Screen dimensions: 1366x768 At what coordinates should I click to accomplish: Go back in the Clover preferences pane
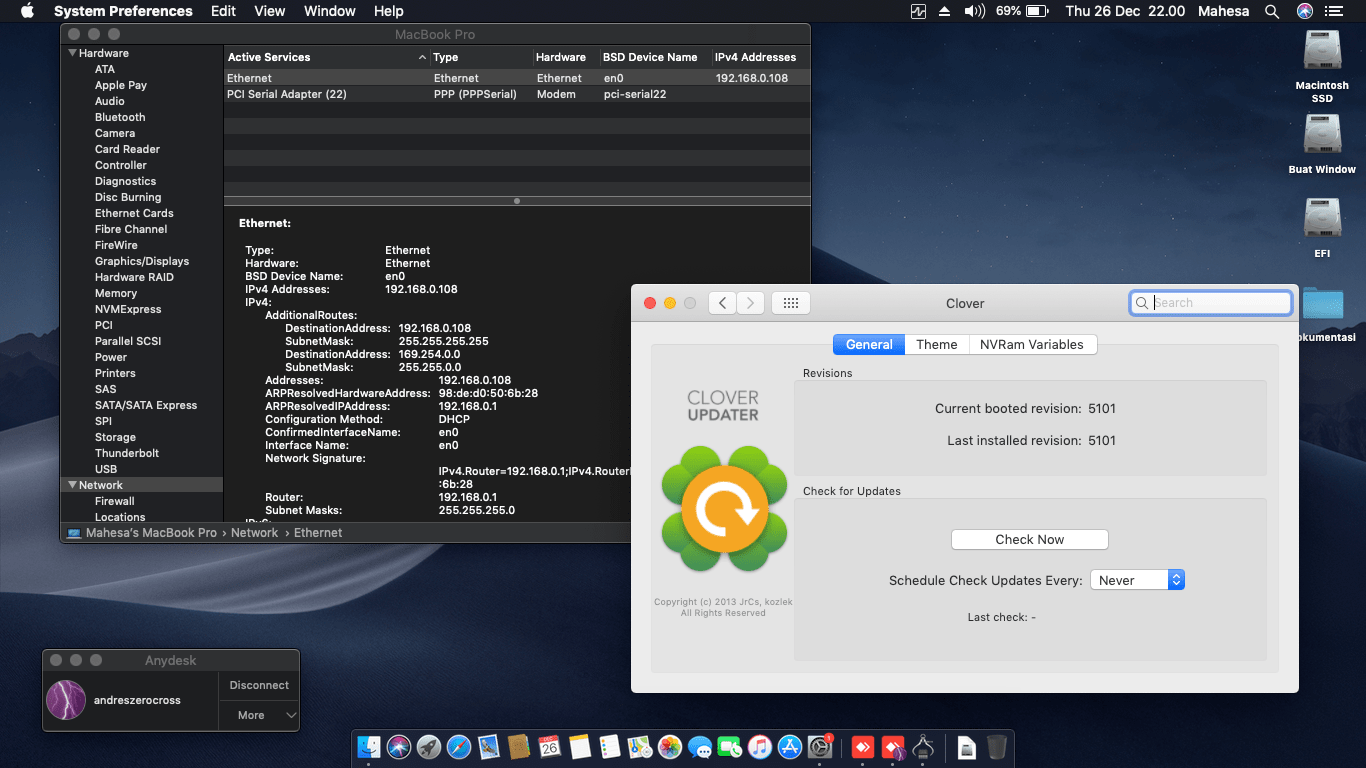722,303
